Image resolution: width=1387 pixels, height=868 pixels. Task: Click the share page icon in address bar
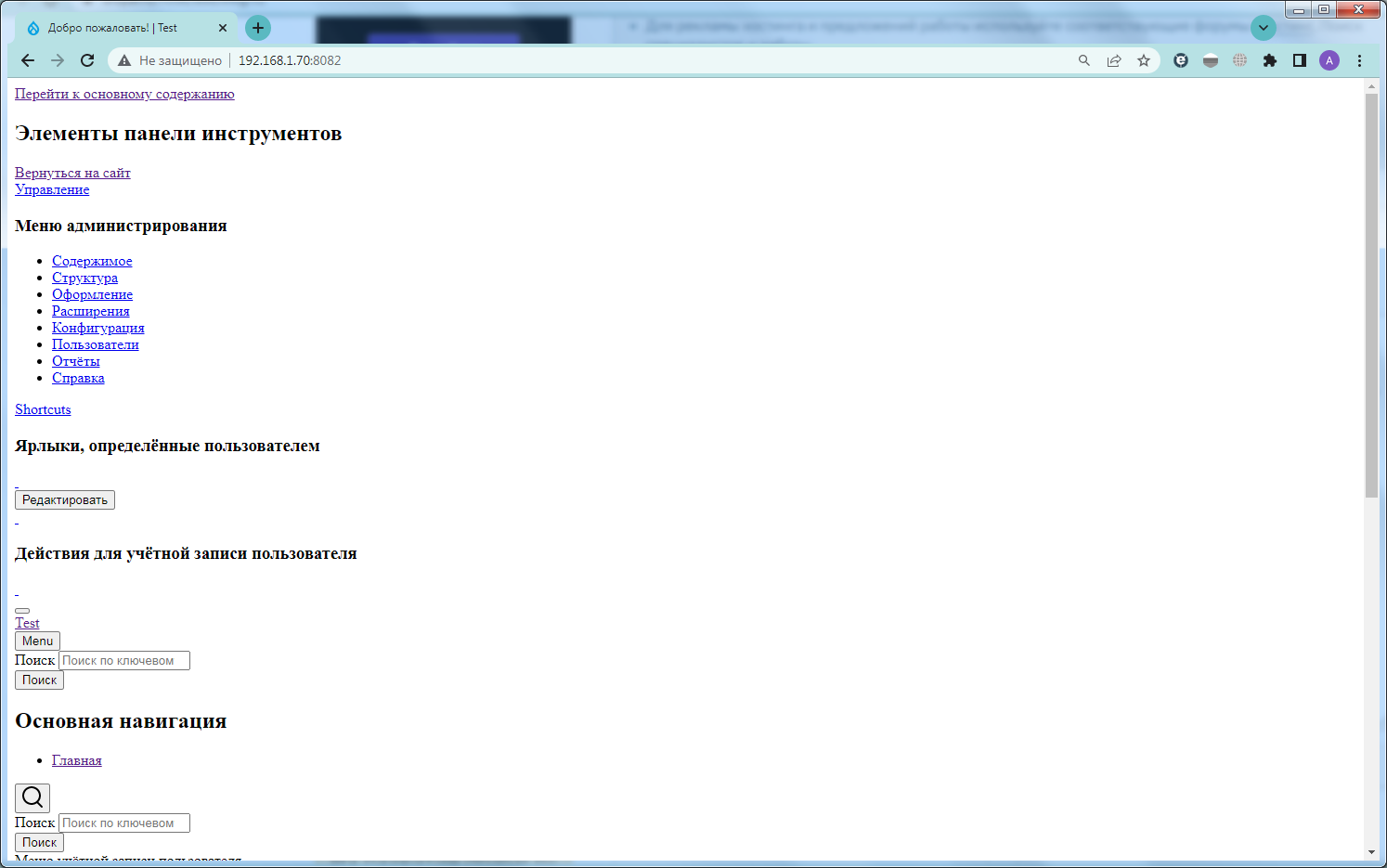(1114, 60)
